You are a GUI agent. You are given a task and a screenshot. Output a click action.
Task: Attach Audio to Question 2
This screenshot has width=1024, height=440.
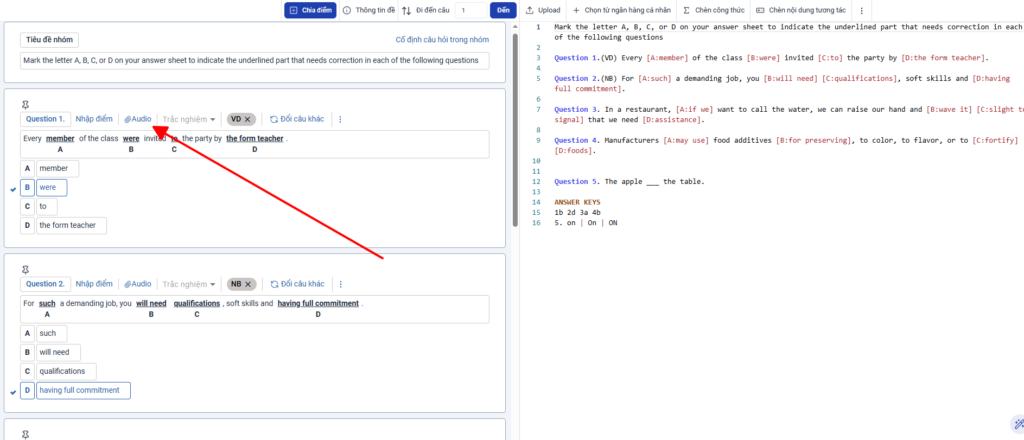[x=138, y=284]
